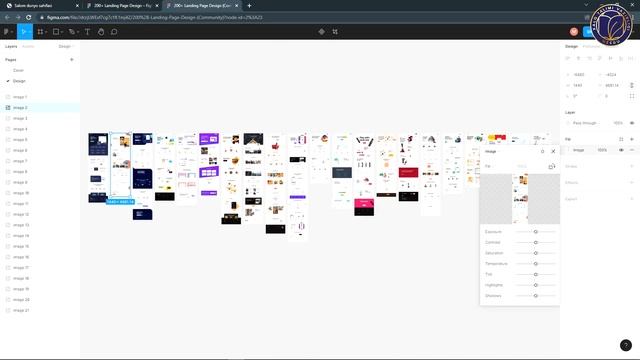Switch to Layers tab
The width and height of the screenshot is (640, 360).
pyautogui.click(x=11, y=47)
